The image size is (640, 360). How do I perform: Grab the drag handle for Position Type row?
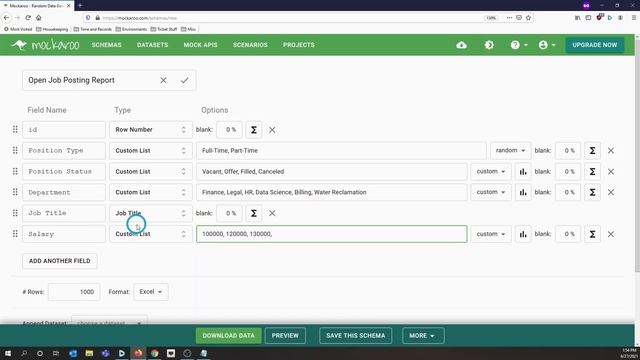click(x=15, y=150)
